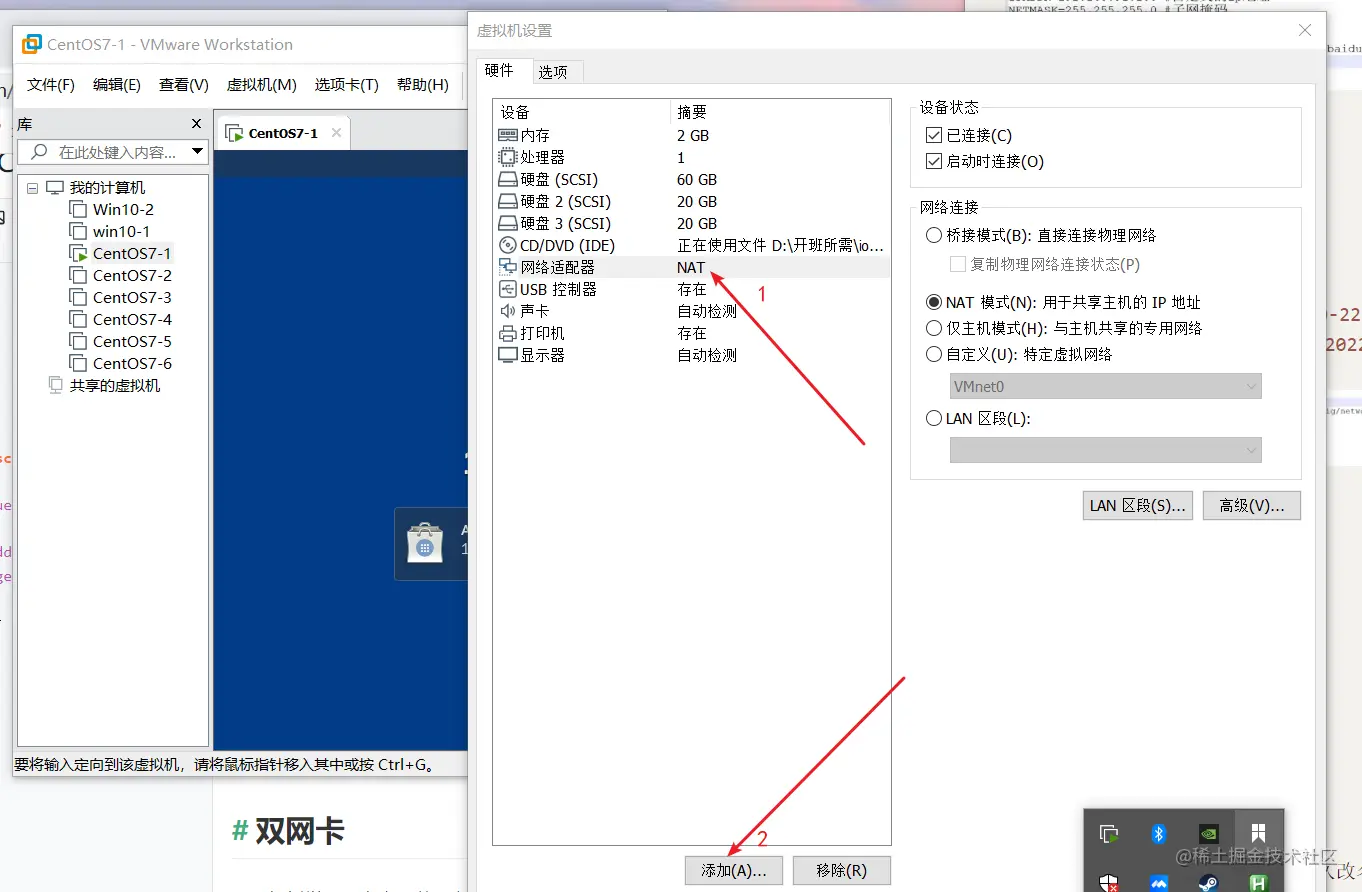Open the 选项卡(T) menu
The image size is (1362, 892).
click(347, 85)
